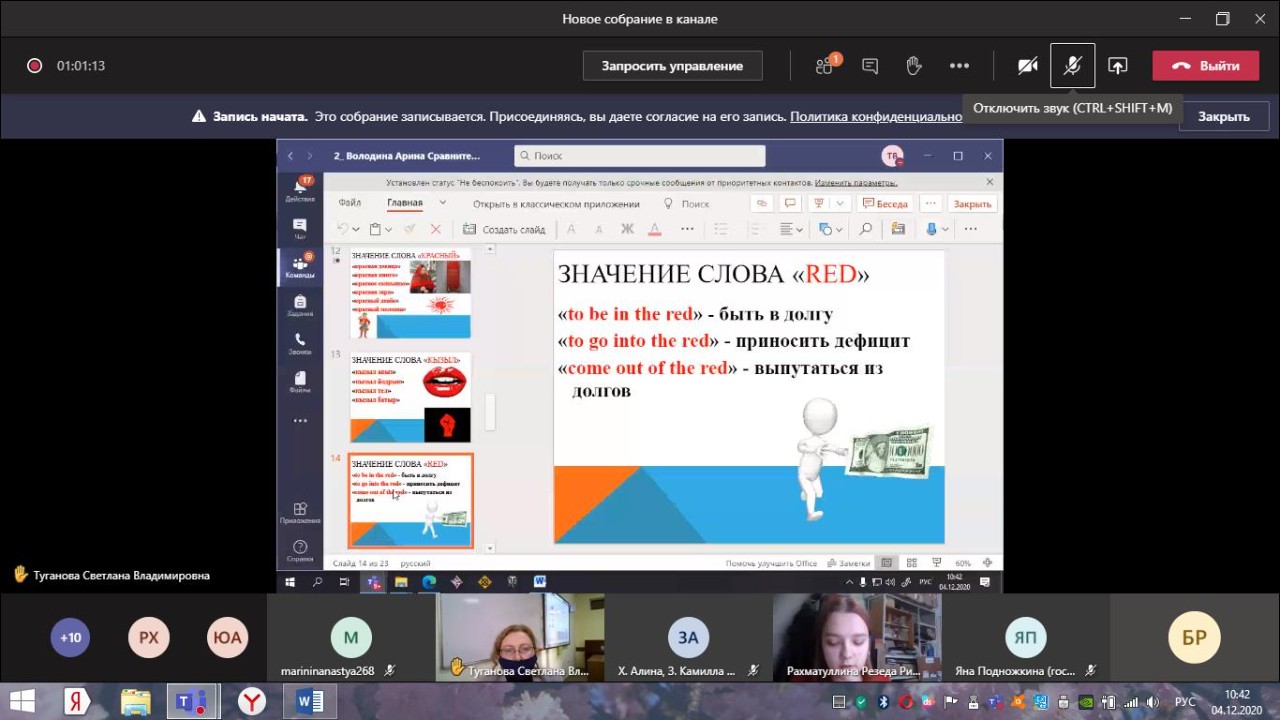Open the Политика конфиденциальности link
The image size is (1280, 720).
(875, 117)
